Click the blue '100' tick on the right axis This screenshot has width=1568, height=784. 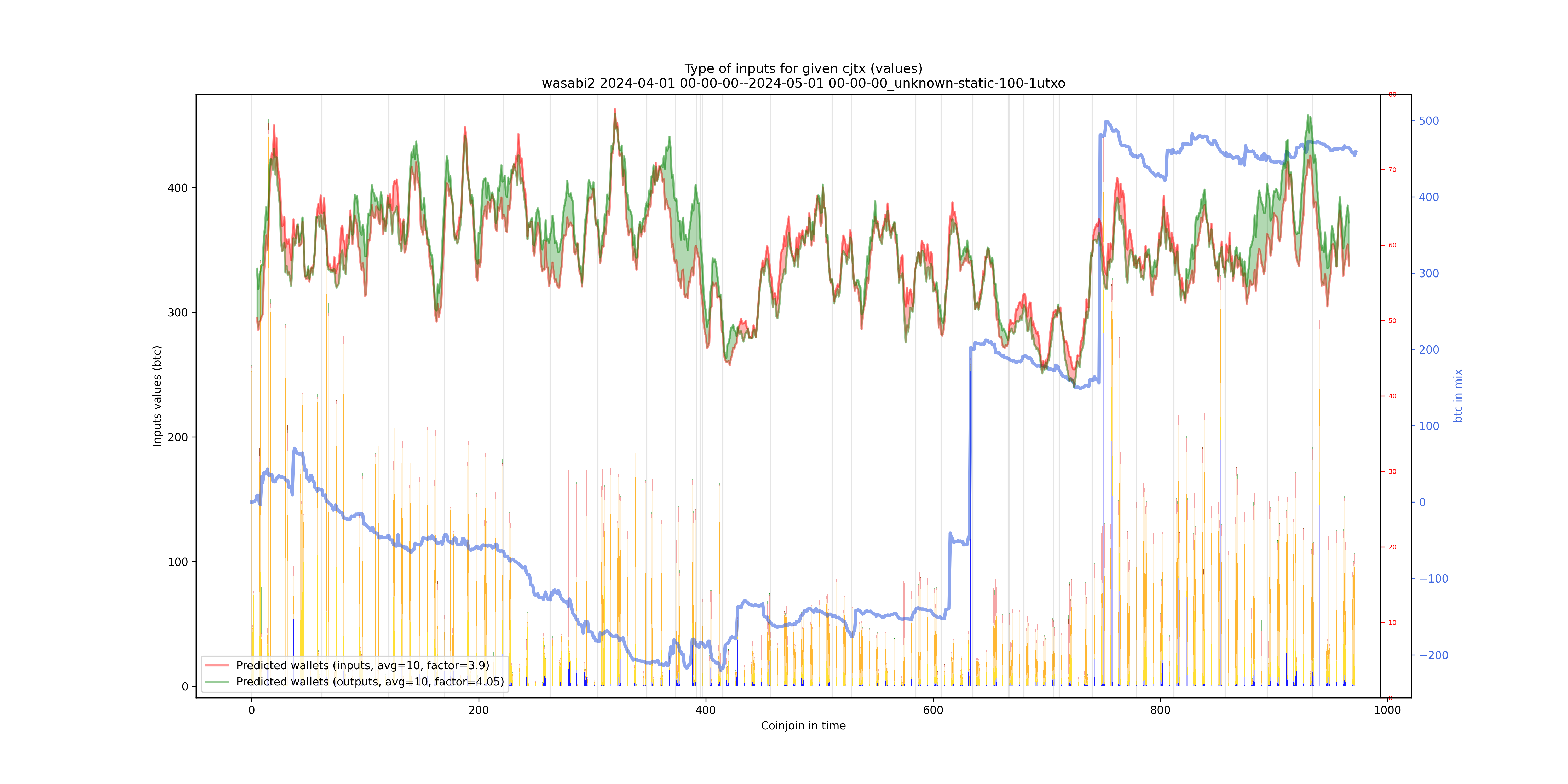pos(1429,426)
